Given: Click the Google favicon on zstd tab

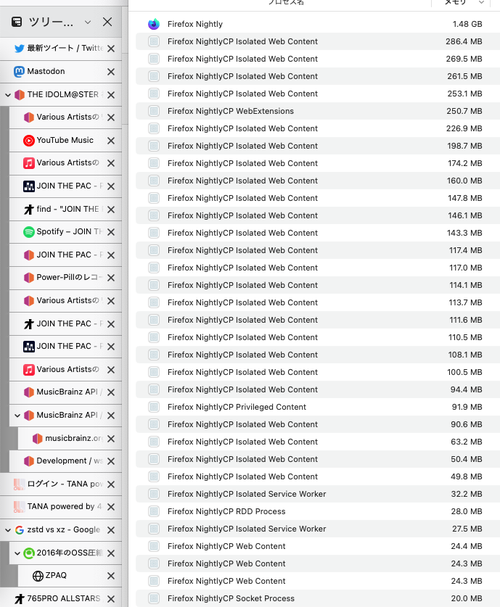Looking at the screenshot, I should tap(19, 530).
